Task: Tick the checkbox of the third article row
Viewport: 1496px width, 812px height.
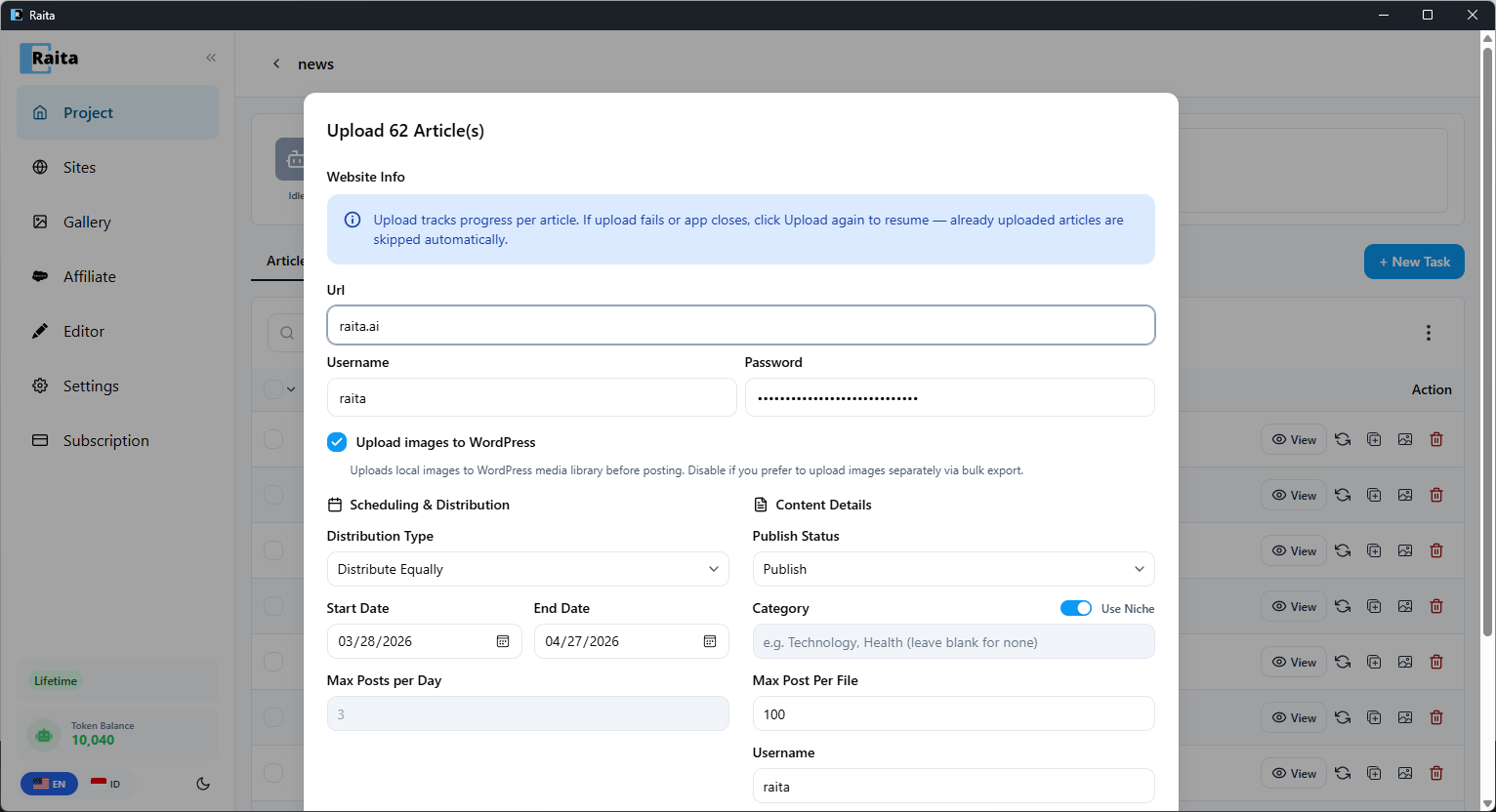Action: click(x=273, y=550)
